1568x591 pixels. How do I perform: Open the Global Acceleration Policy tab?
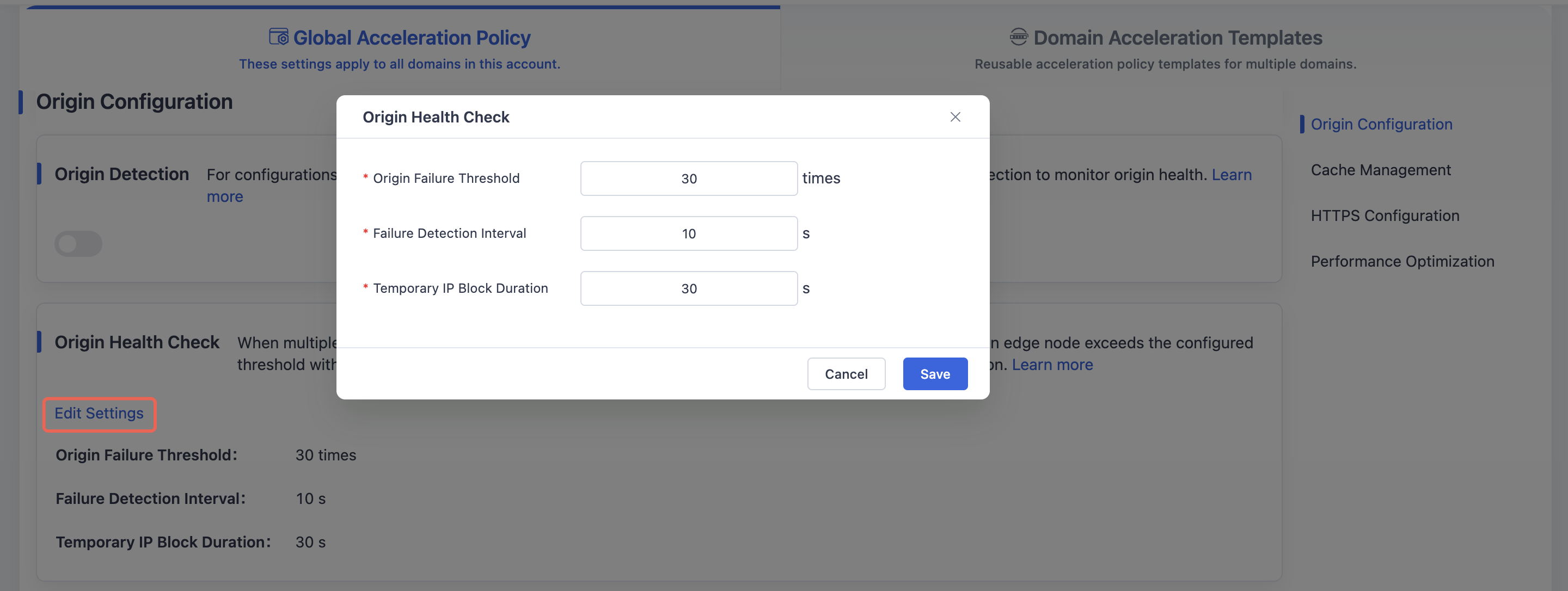[399, 48]
